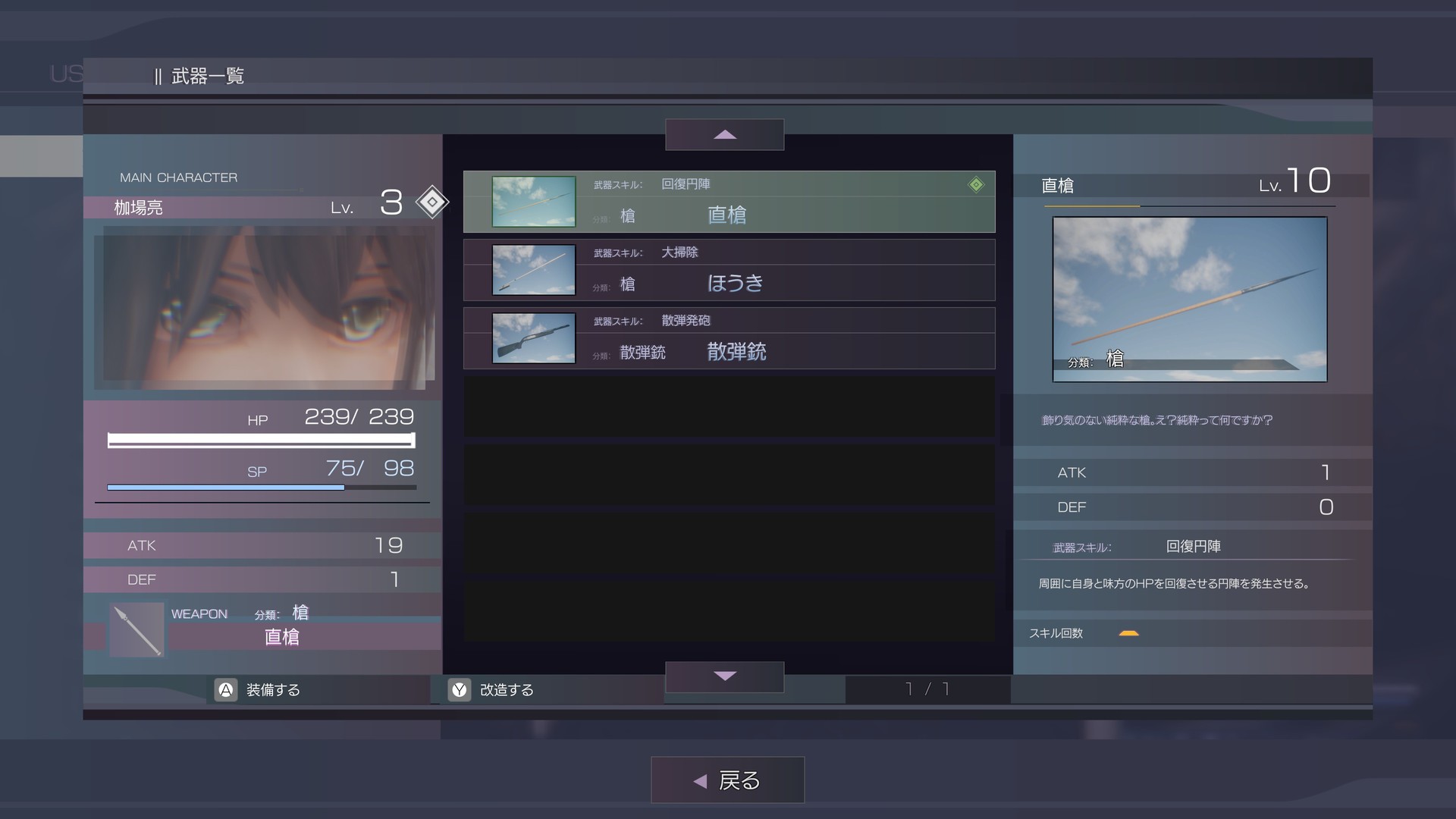Click the A button icon beside 装備する
Image resolution: width=1456 pixels, height=819 pixels.
tap(224, 690)
